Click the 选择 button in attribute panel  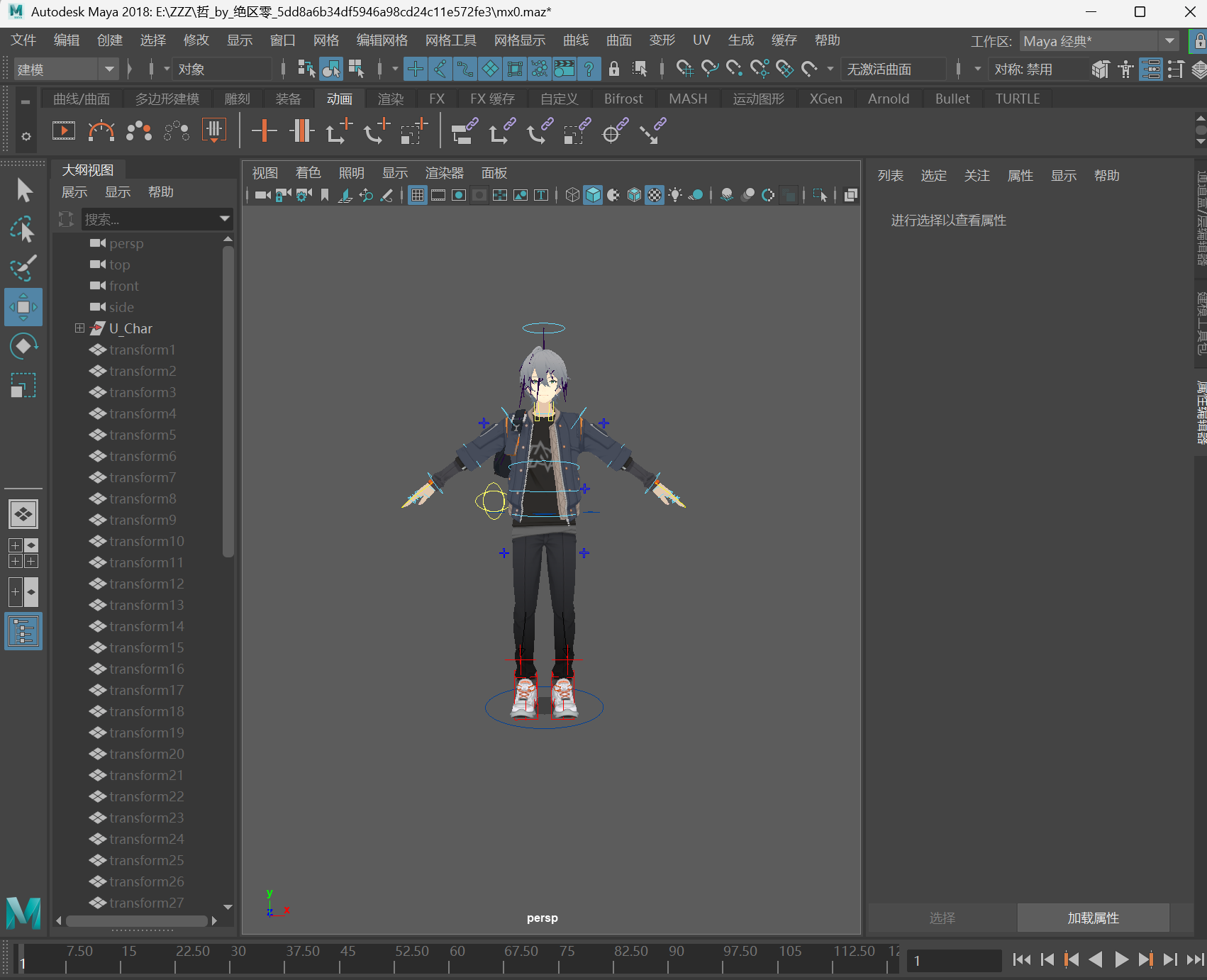pyautogui.click(x=942, y=918)
